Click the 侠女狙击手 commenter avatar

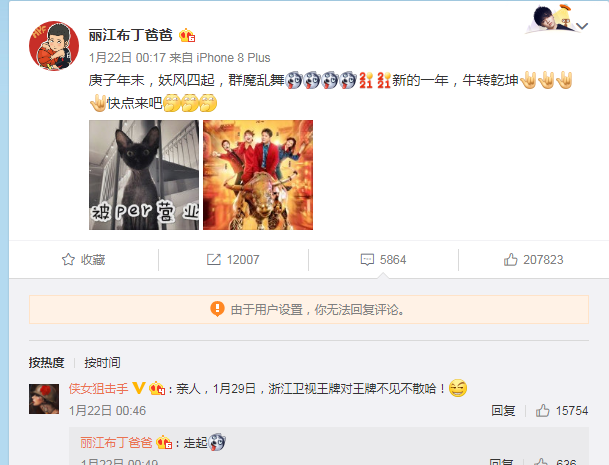(44, 399)
